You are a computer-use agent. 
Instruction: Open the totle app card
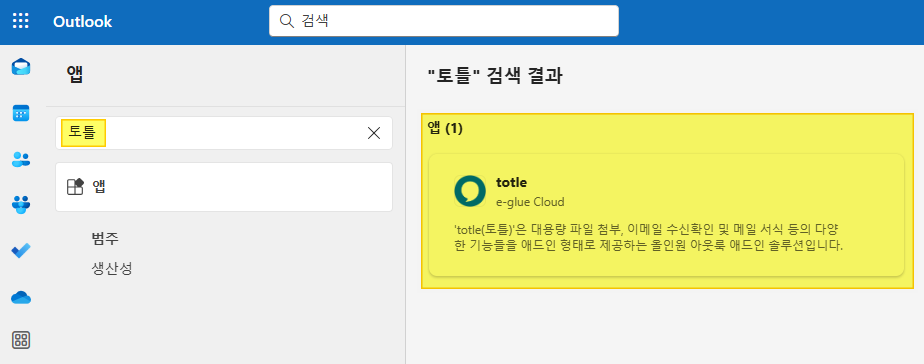[666, 215]
